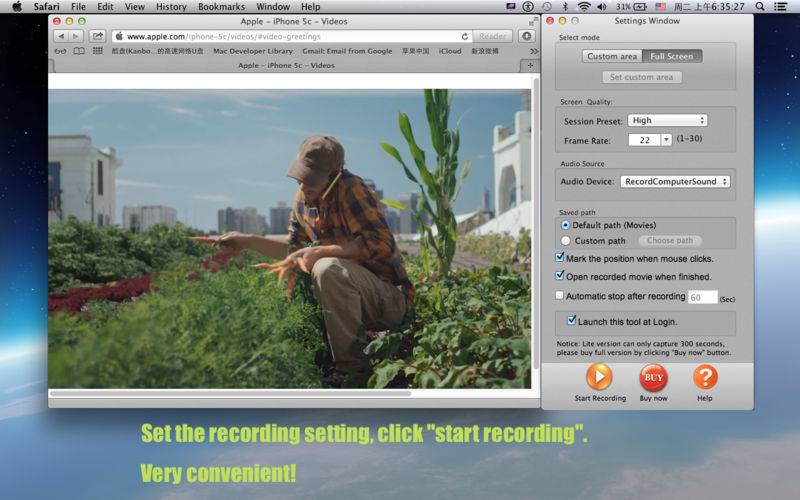800x500 pixels.
Task: Open the File menu
Action: coord(78,7)
